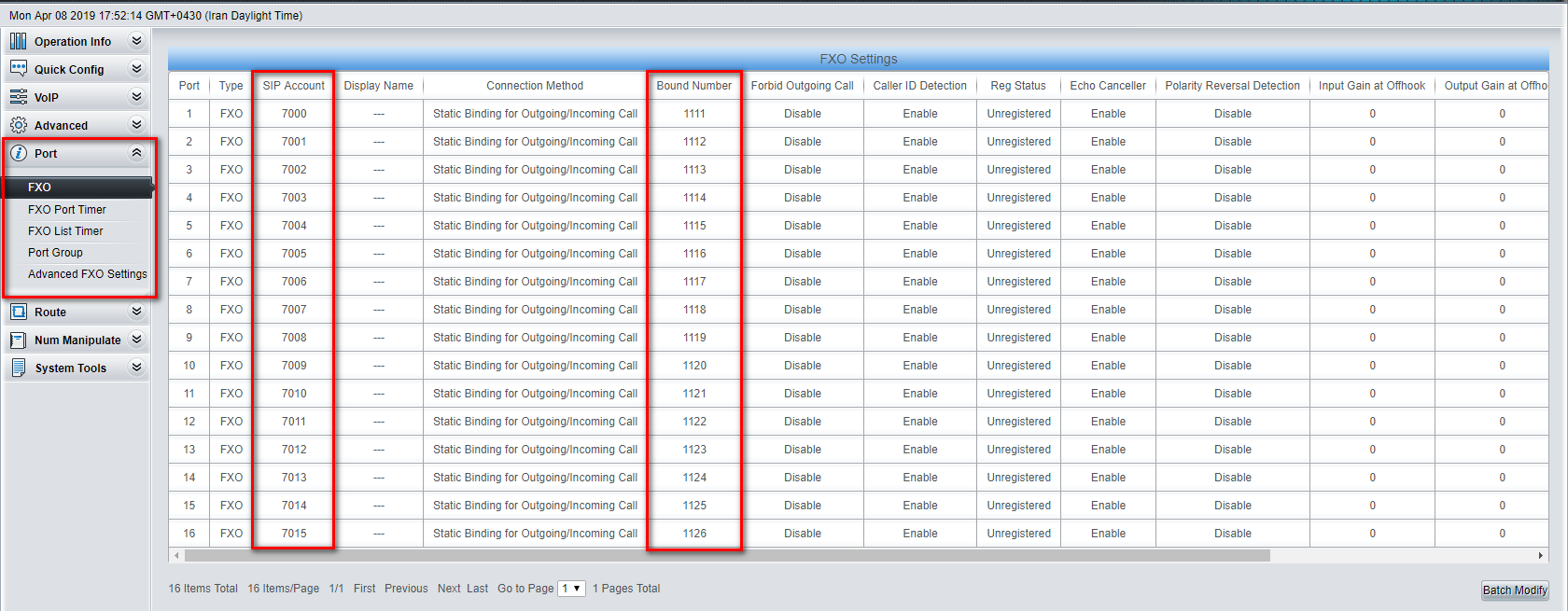
Task: Go to the Previous page link
Action: [406, 589]
